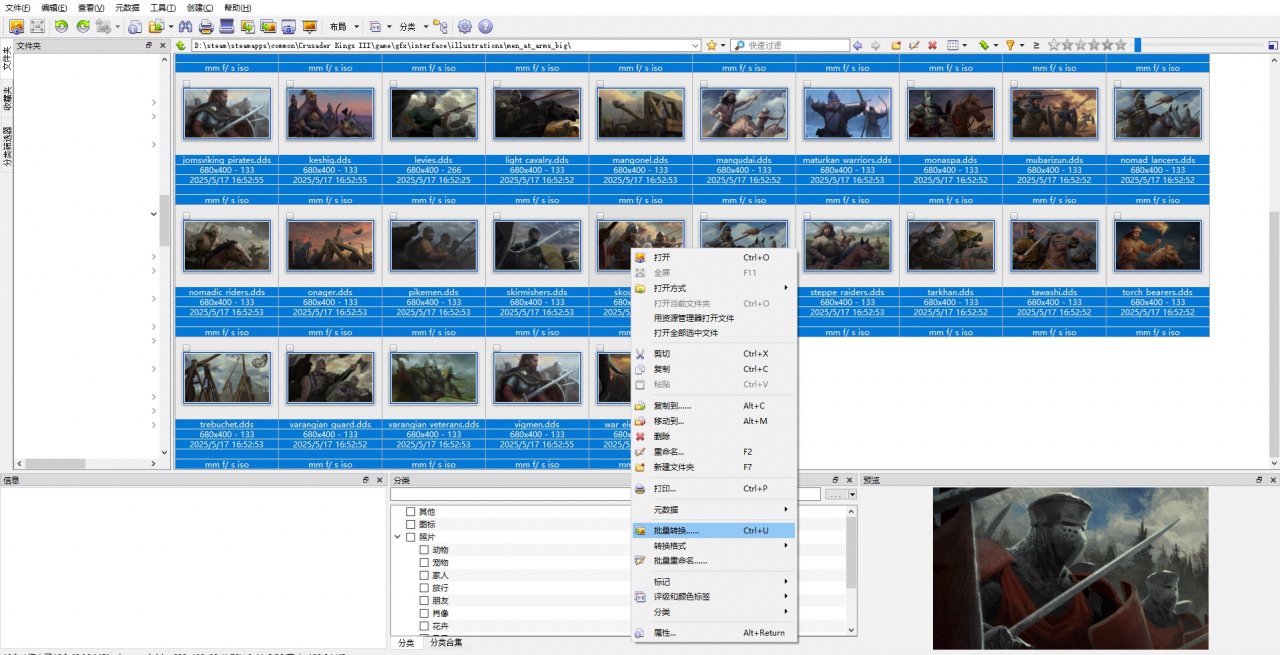Switch to the 分类合集 tab
The width and height of the screenshot is (1280, 655).
click(446, 643)
